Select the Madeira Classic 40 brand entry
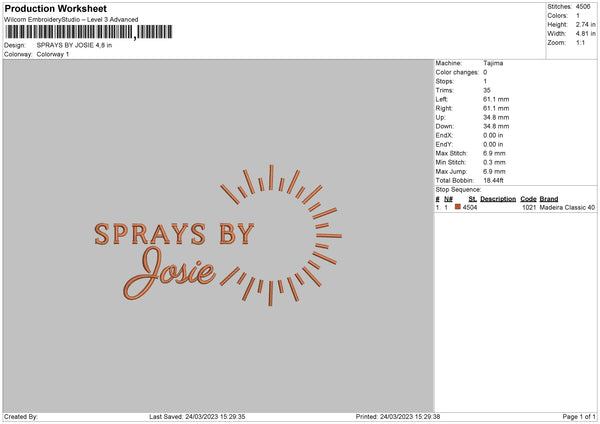 click(567, 207)
